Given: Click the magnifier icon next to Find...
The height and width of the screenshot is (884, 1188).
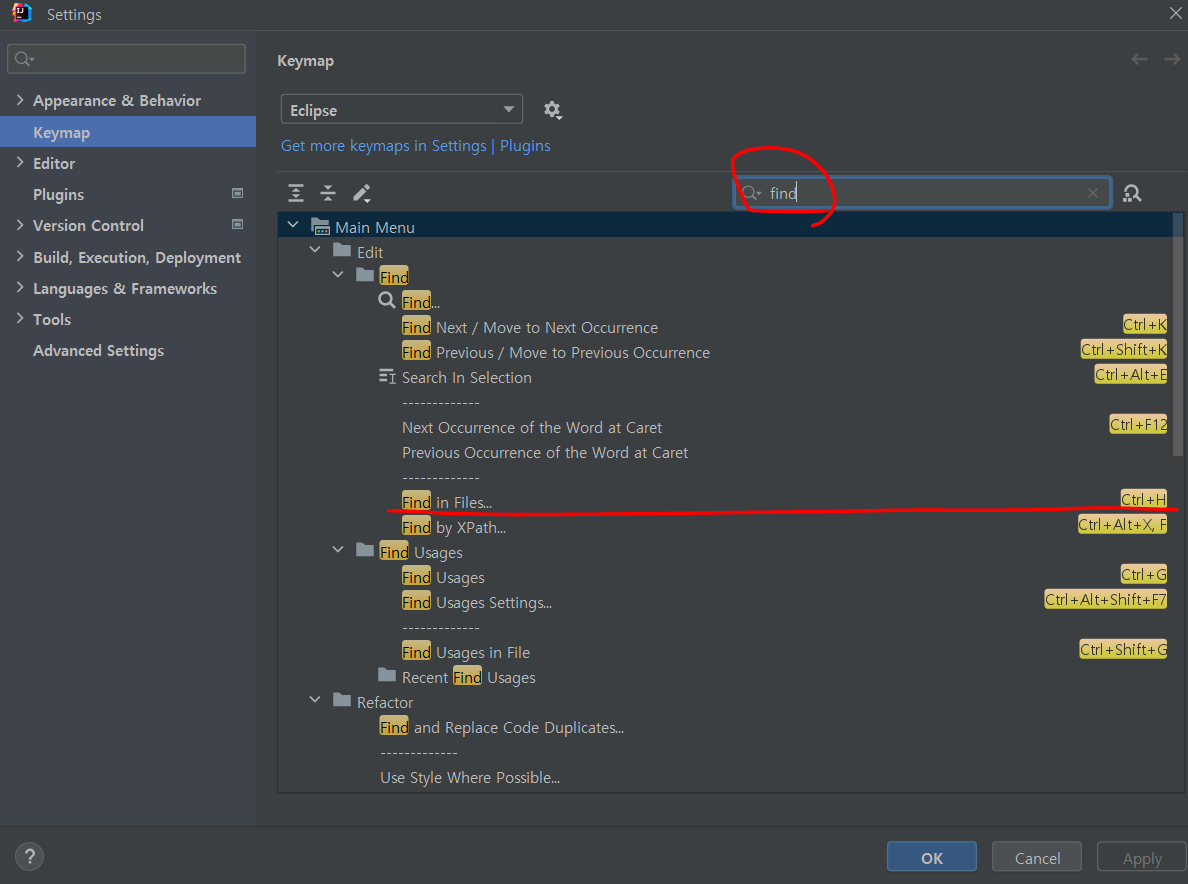Looking at the screenshot, I should point(386,301).
